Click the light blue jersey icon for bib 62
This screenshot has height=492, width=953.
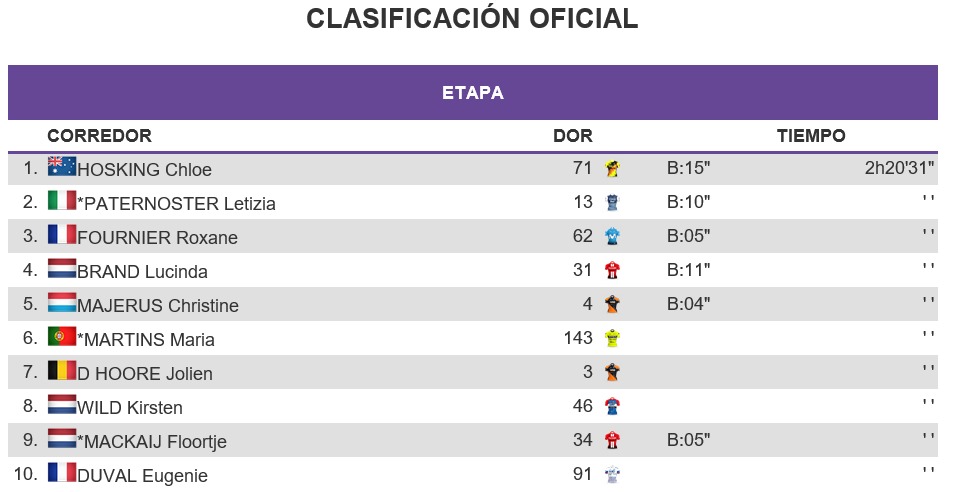(x=612, y=236)
